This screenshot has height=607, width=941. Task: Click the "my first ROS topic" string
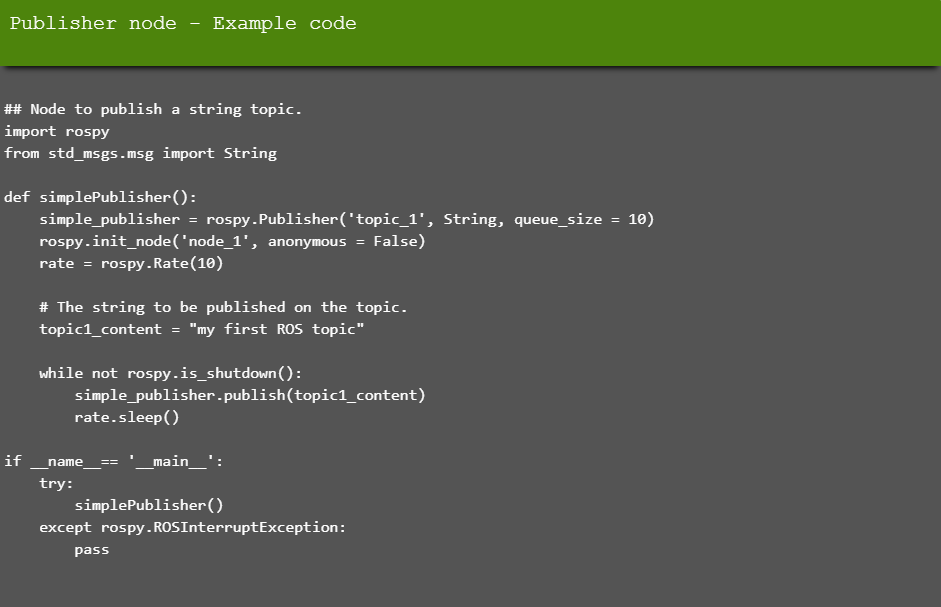(x=277, y=330)
